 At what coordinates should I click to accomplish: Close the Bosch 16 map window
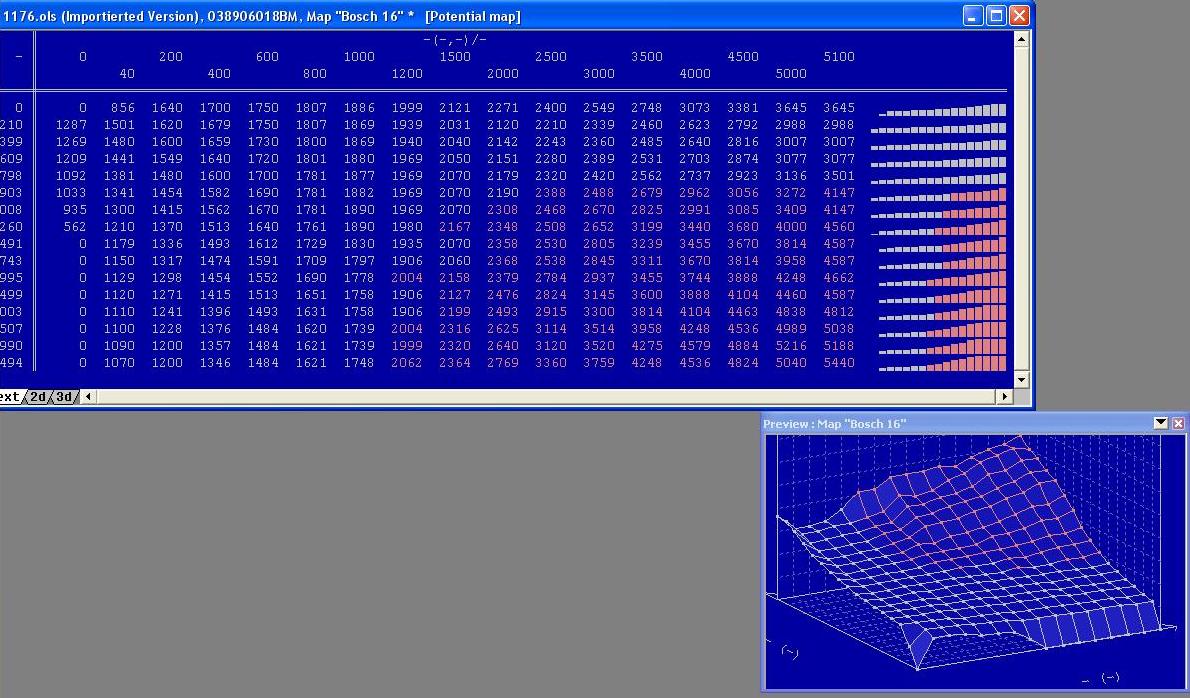pos(1019,15)
